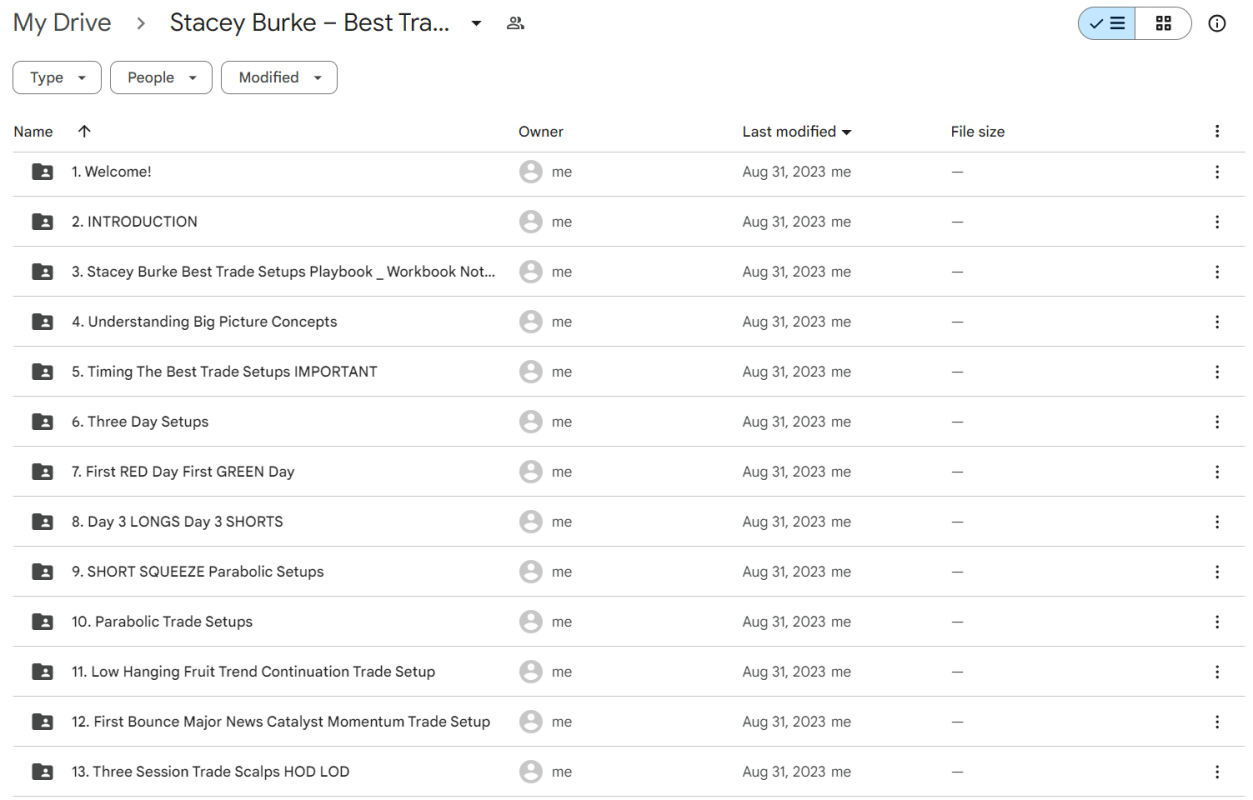Click the folder icon for 6. Three Day Setups
This screenshot has height=800, width=1253.
coord(41,421)
